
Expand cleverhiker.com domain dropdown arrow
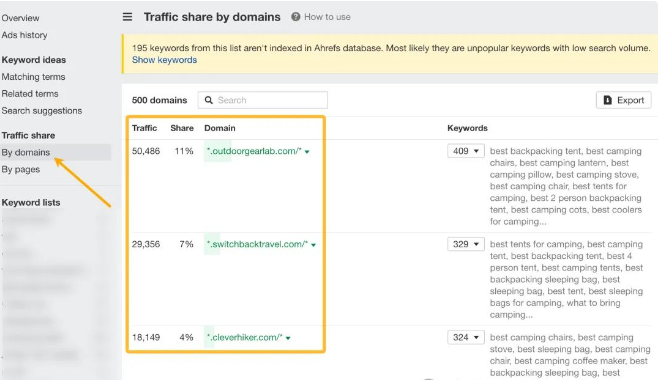[x=288, y=338]
